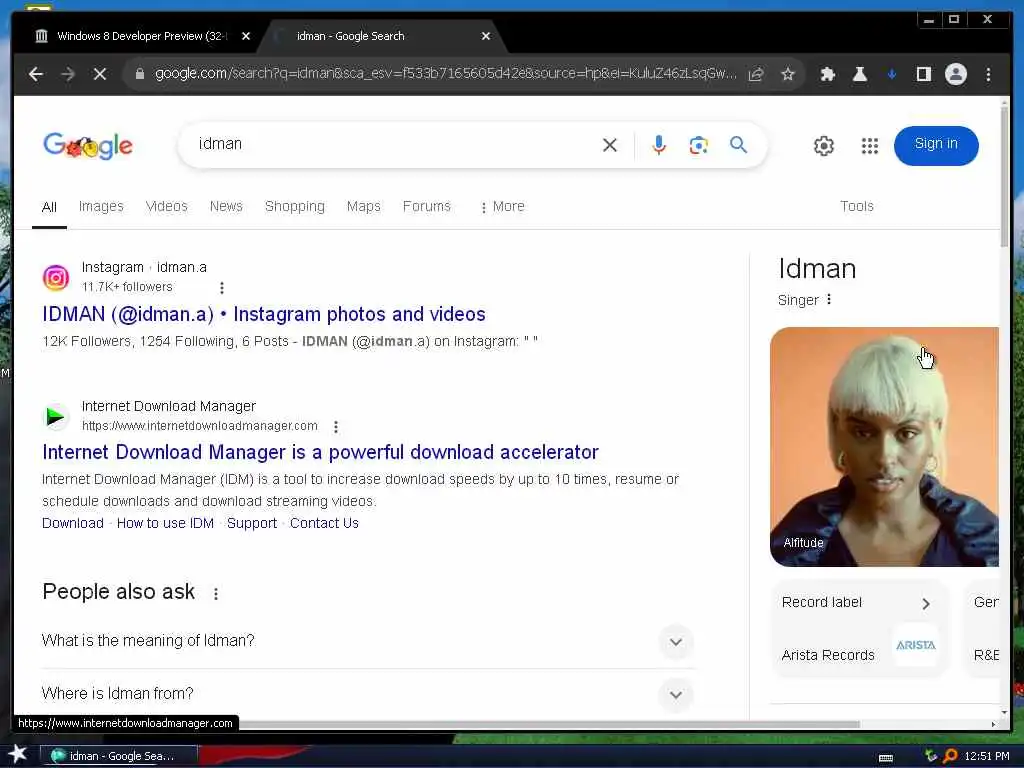Switch to the Images tab
The image size is (1024, 768).
click(x=101, y=206)
